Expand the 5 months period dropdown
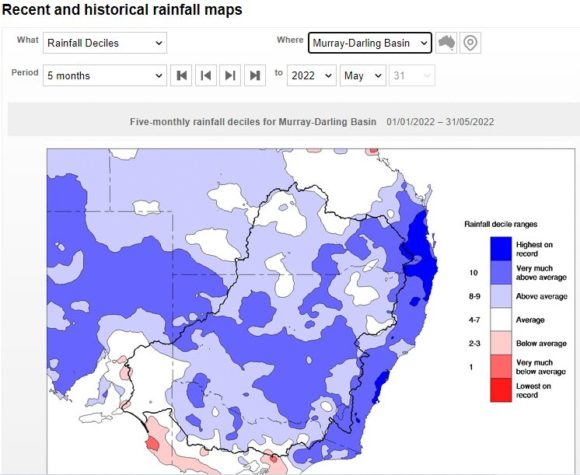The width and height of the screenshot is (580, 475). coord(105,75)
